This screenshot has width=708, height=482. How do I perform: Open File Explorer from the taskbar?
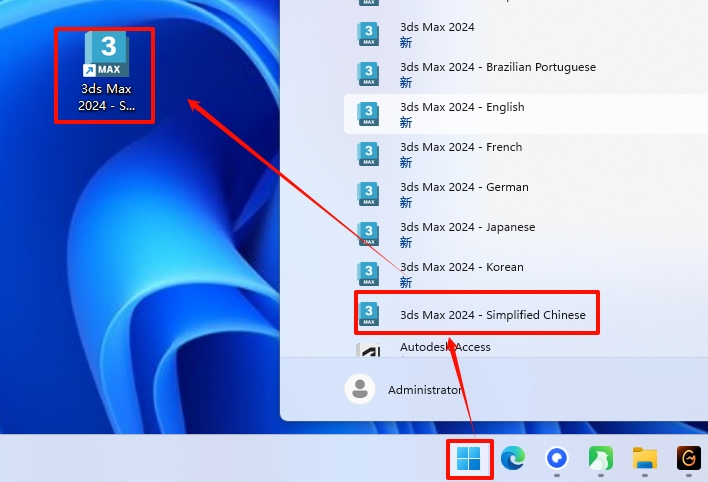[645, 459]
